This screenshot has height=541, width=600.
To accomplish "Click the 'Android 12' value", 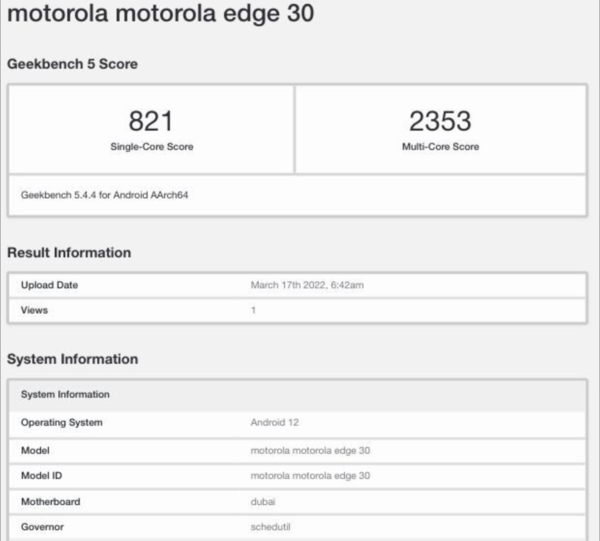I will (x=275, y=423).
